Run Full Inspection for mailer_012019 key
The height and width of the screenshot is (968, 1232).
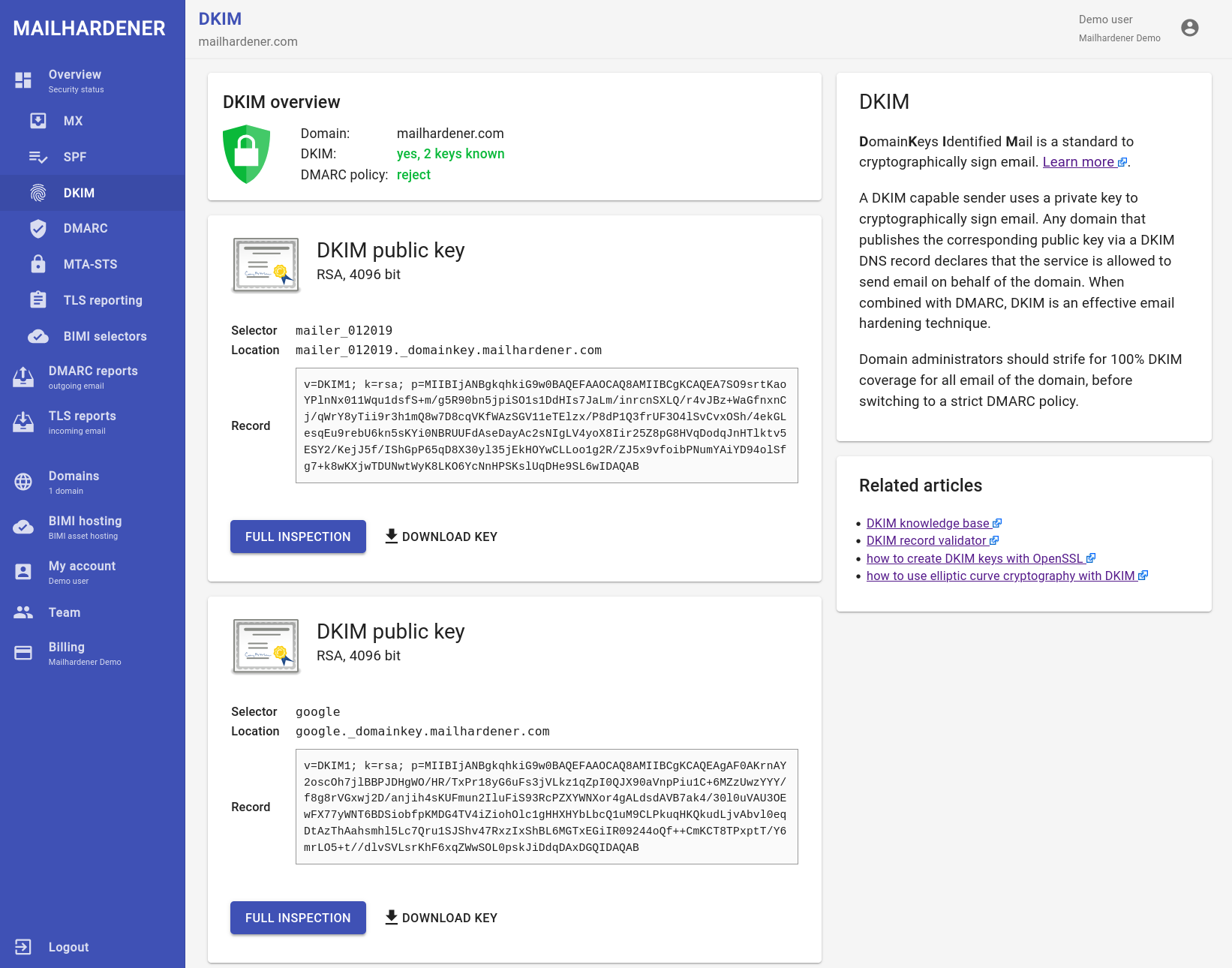298,537
